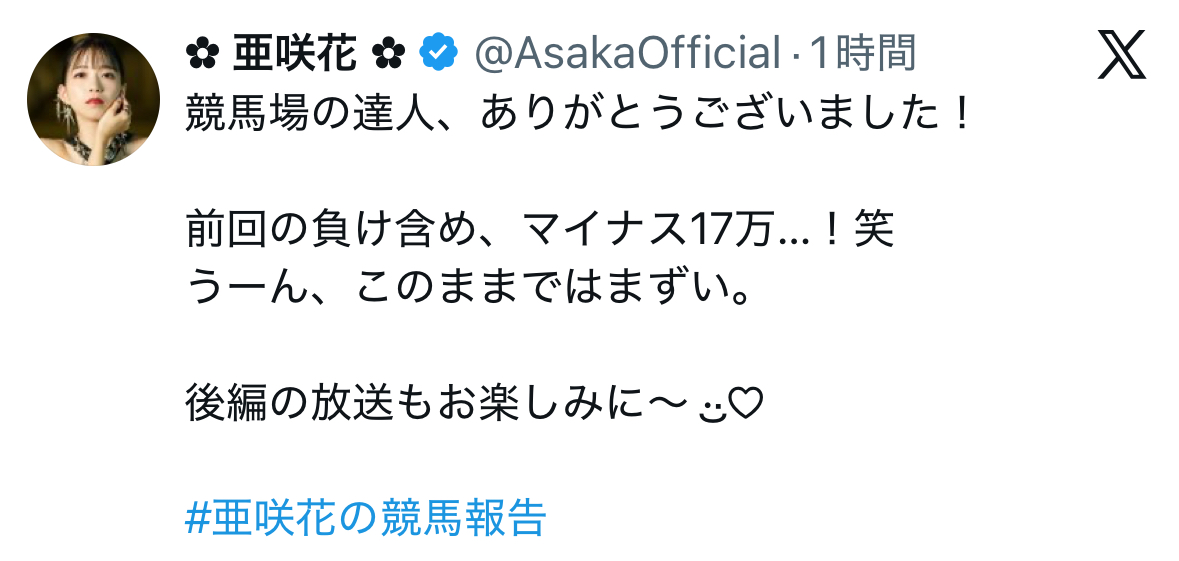
Task: Click the line うーん、このままではまずい。
Action: [x=468, y=290]
